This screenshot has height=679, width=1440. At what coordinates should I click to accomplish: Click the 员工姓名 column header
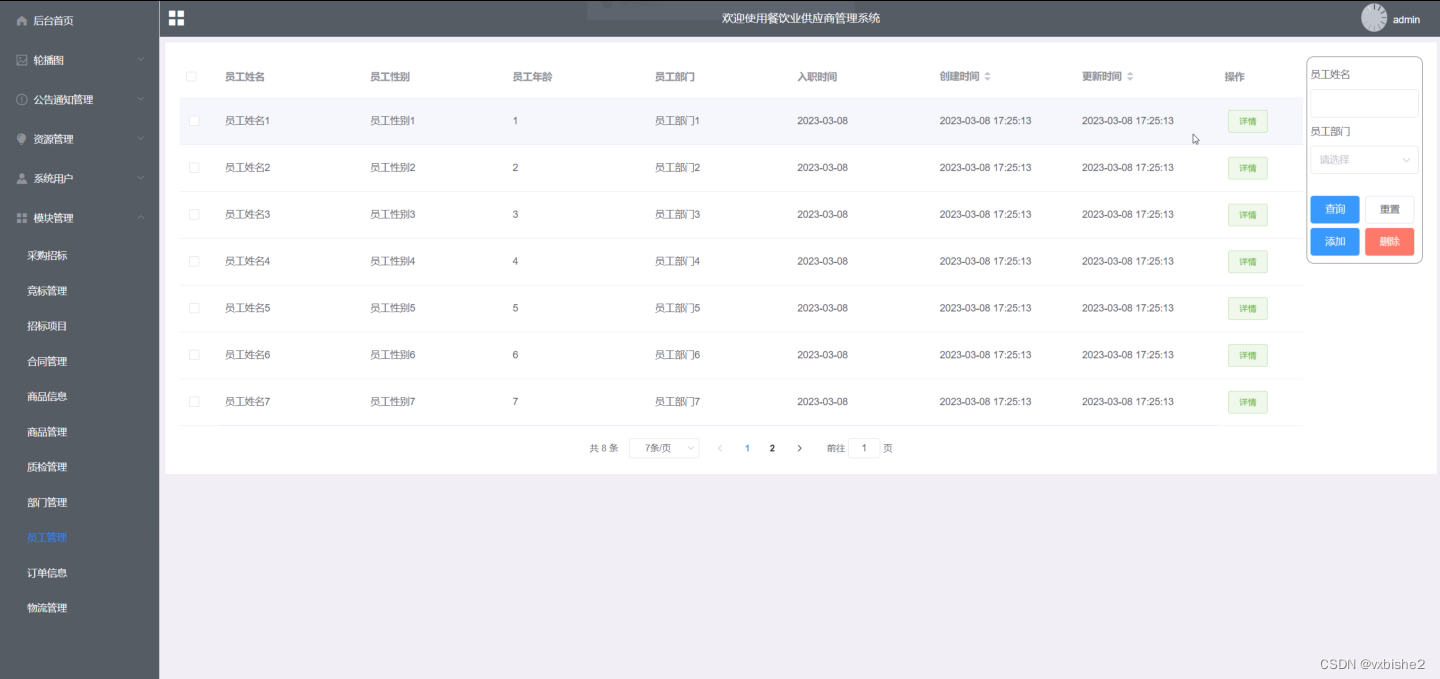245,77
